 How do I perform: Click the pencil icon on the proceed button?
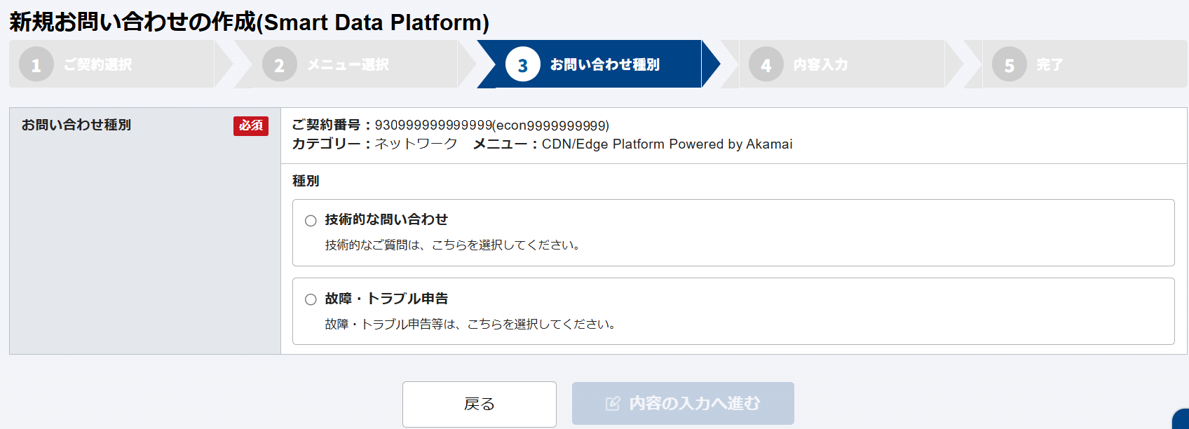tap(614, 404)
